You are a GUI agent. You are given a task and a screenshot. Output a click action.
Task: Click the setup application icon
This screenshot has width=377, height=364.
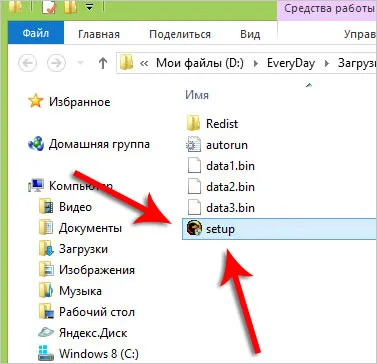point(194,229)
